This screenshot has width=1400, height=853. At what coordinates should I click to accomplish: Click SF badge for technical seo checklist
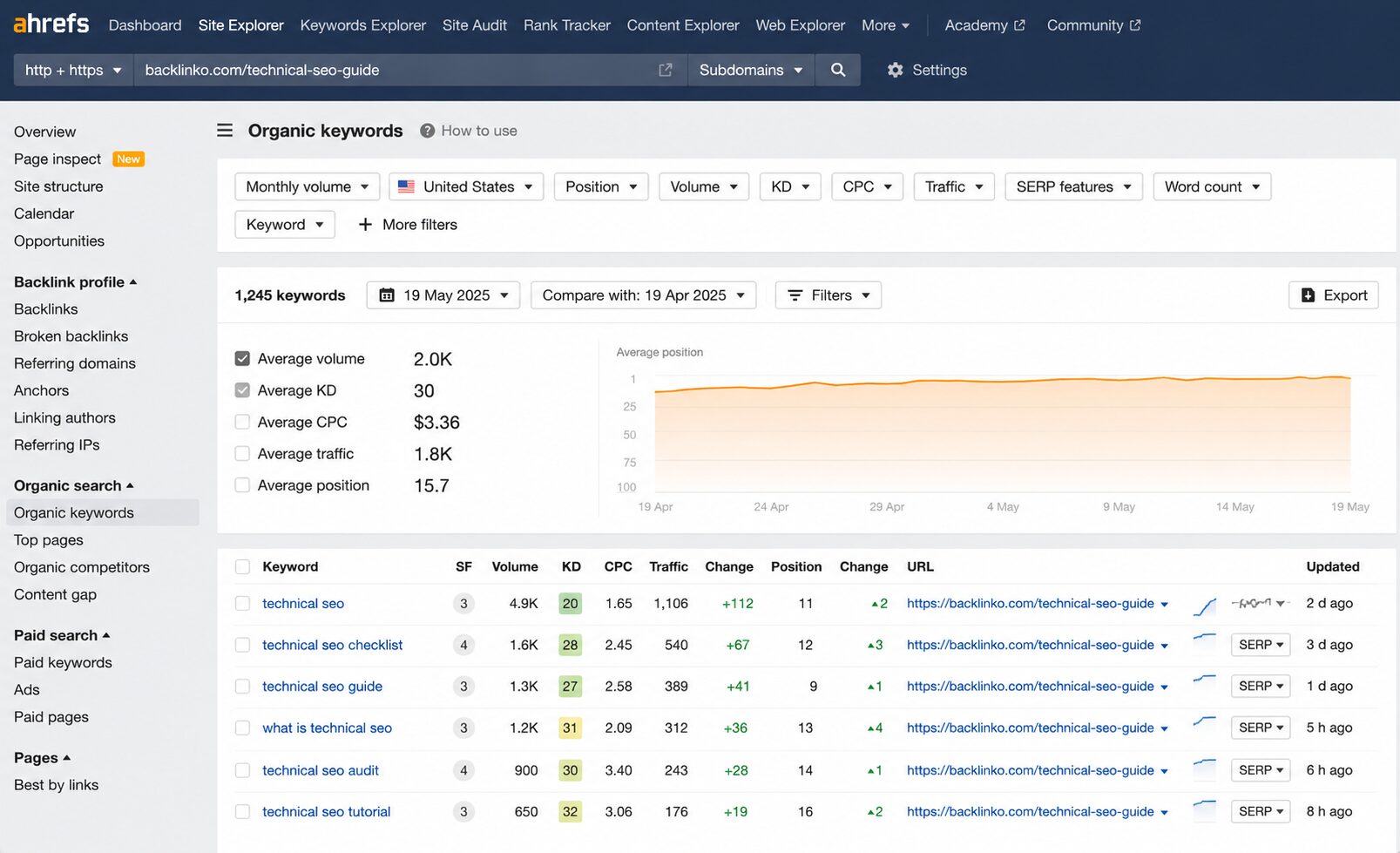tap(463, 645)
